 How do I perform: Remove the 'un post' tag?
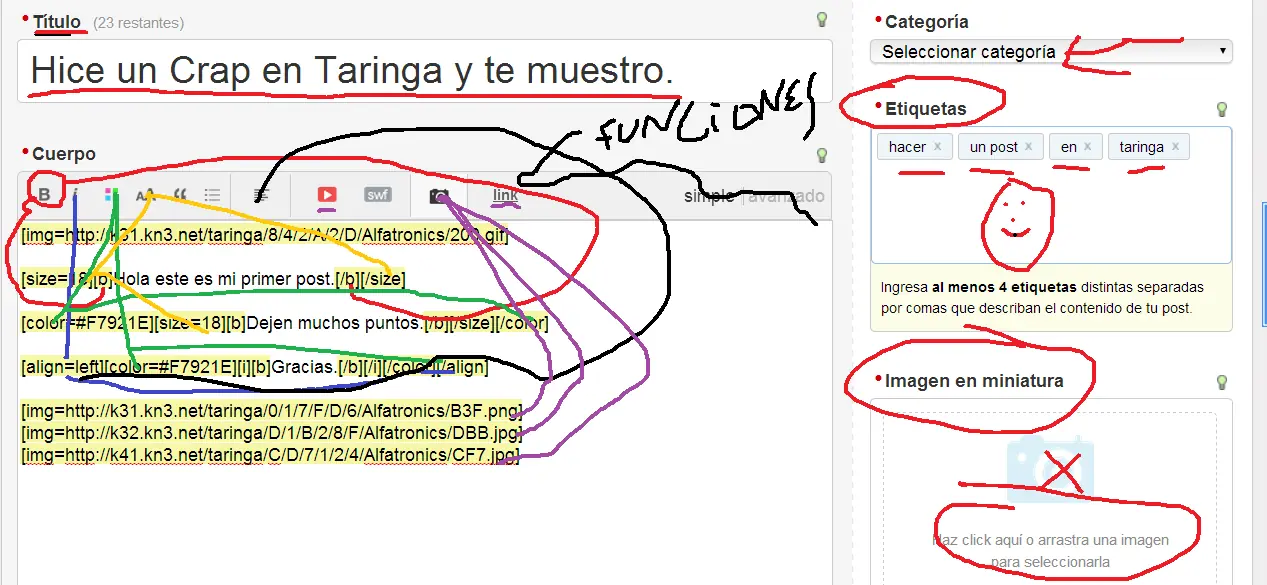1028,146
